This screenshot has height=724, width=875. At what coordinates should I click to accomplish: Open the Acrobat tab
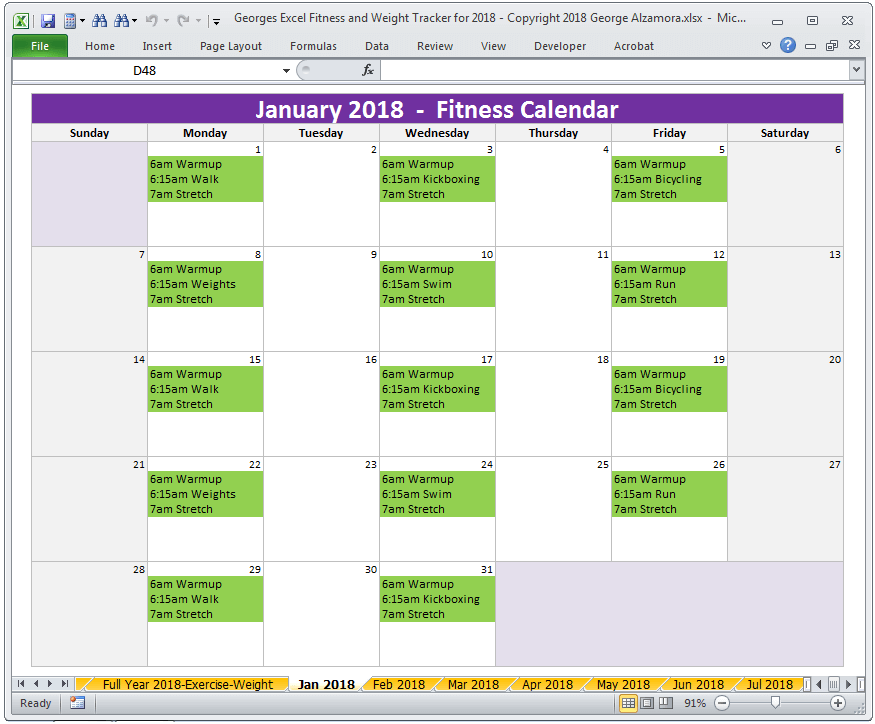(633, 46)
